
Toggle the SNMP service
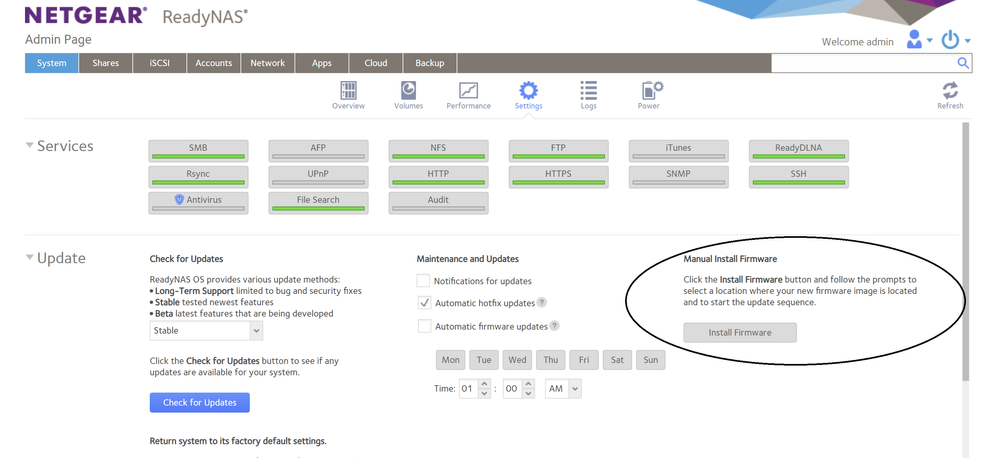click(679, 177)
